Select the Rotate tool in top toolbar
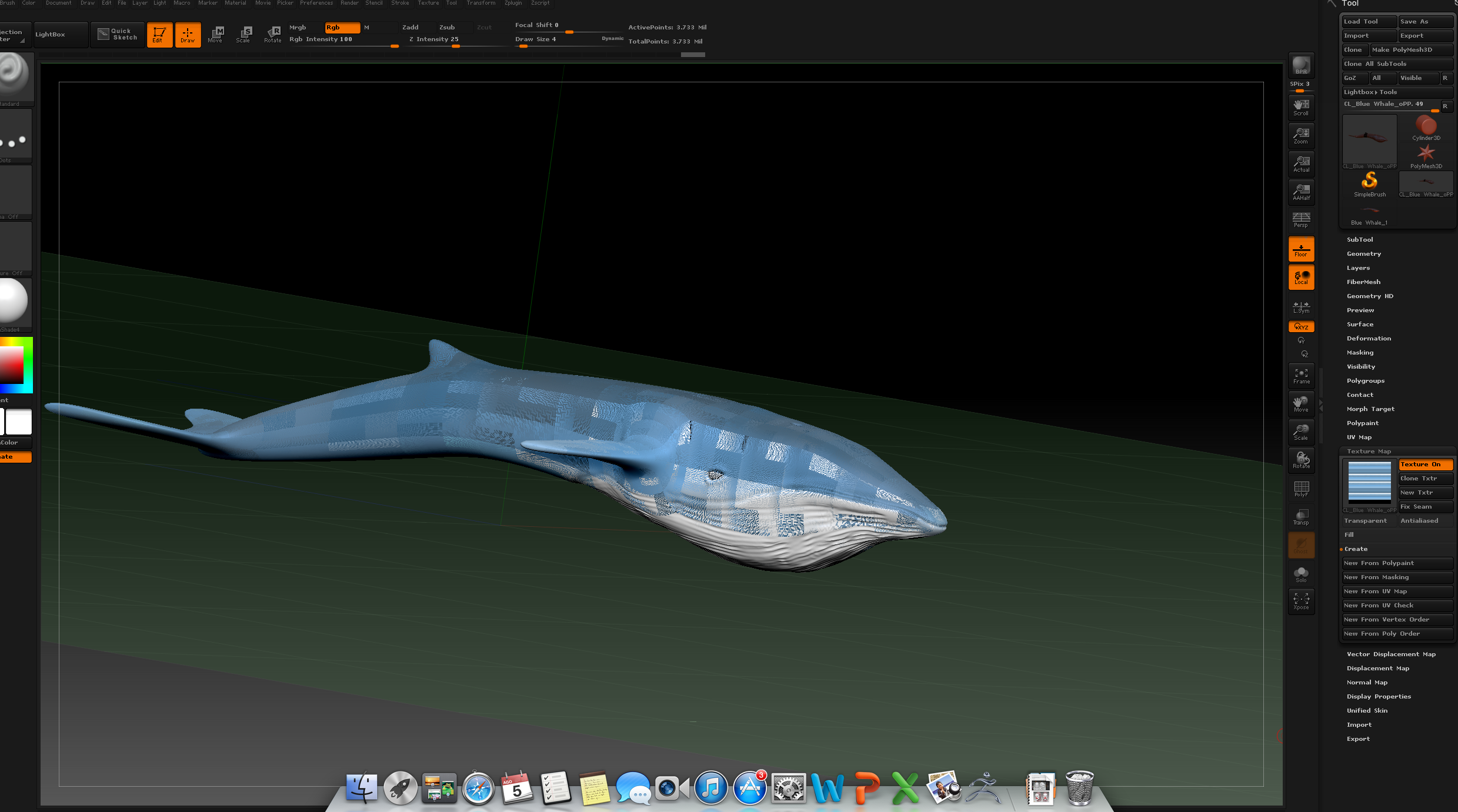 tap(272, 34)
